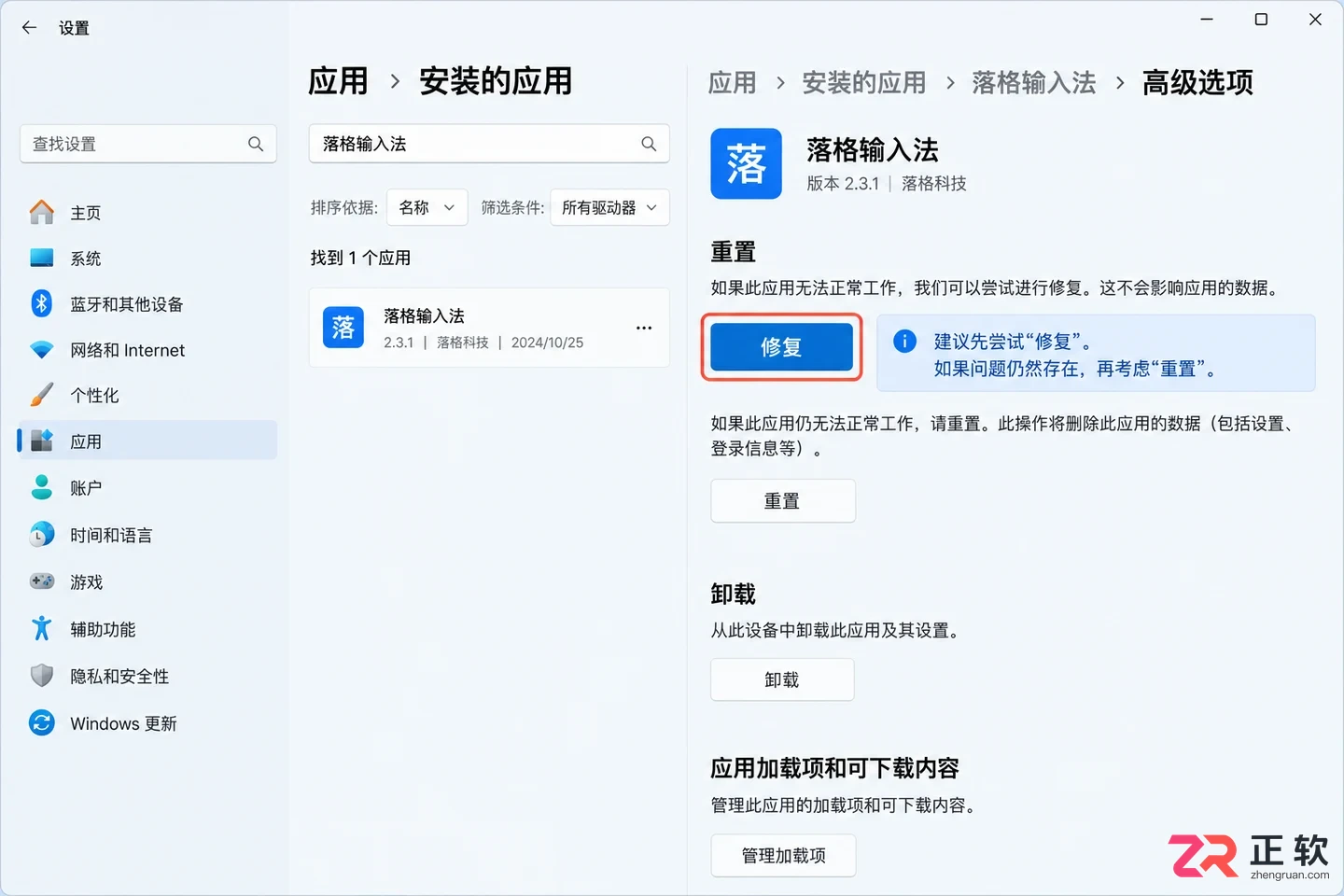1344x896 pixels.
Task: Click the 重置 button
Action: click(783, 501)
